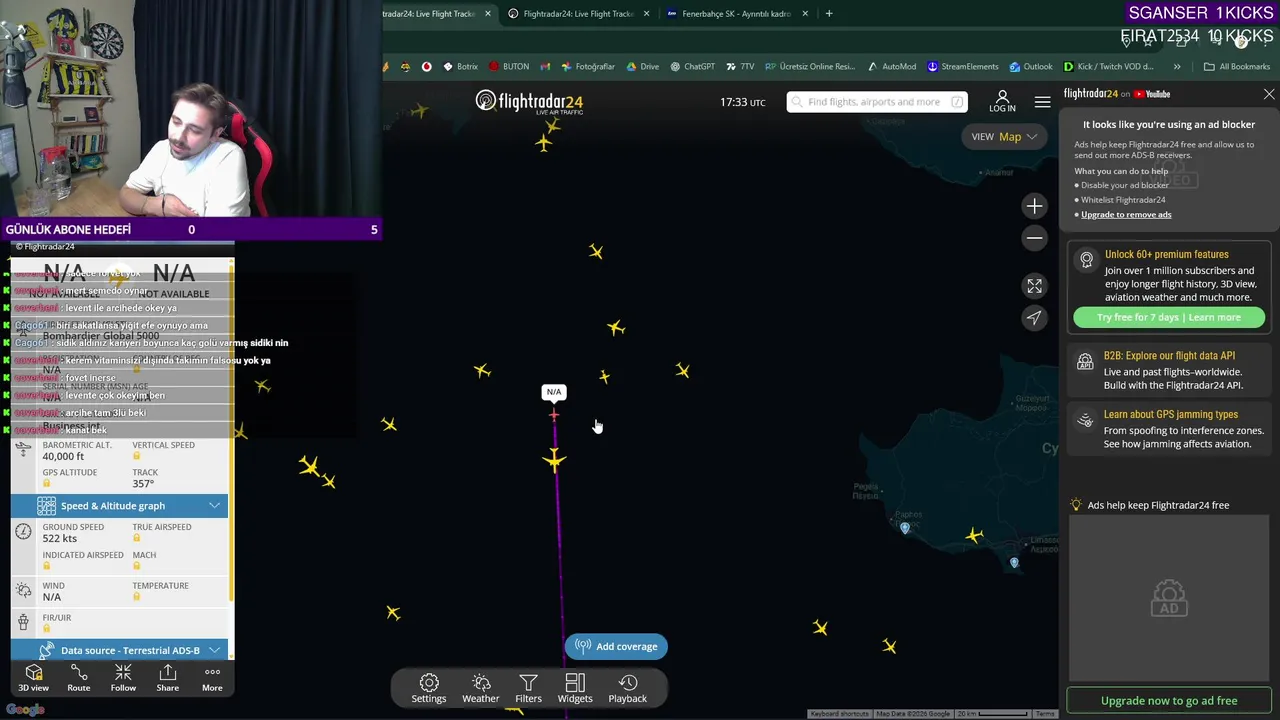Open the VIEW Map dropdown
This screenshot has width=1280, height=720.
(1004, 137)
